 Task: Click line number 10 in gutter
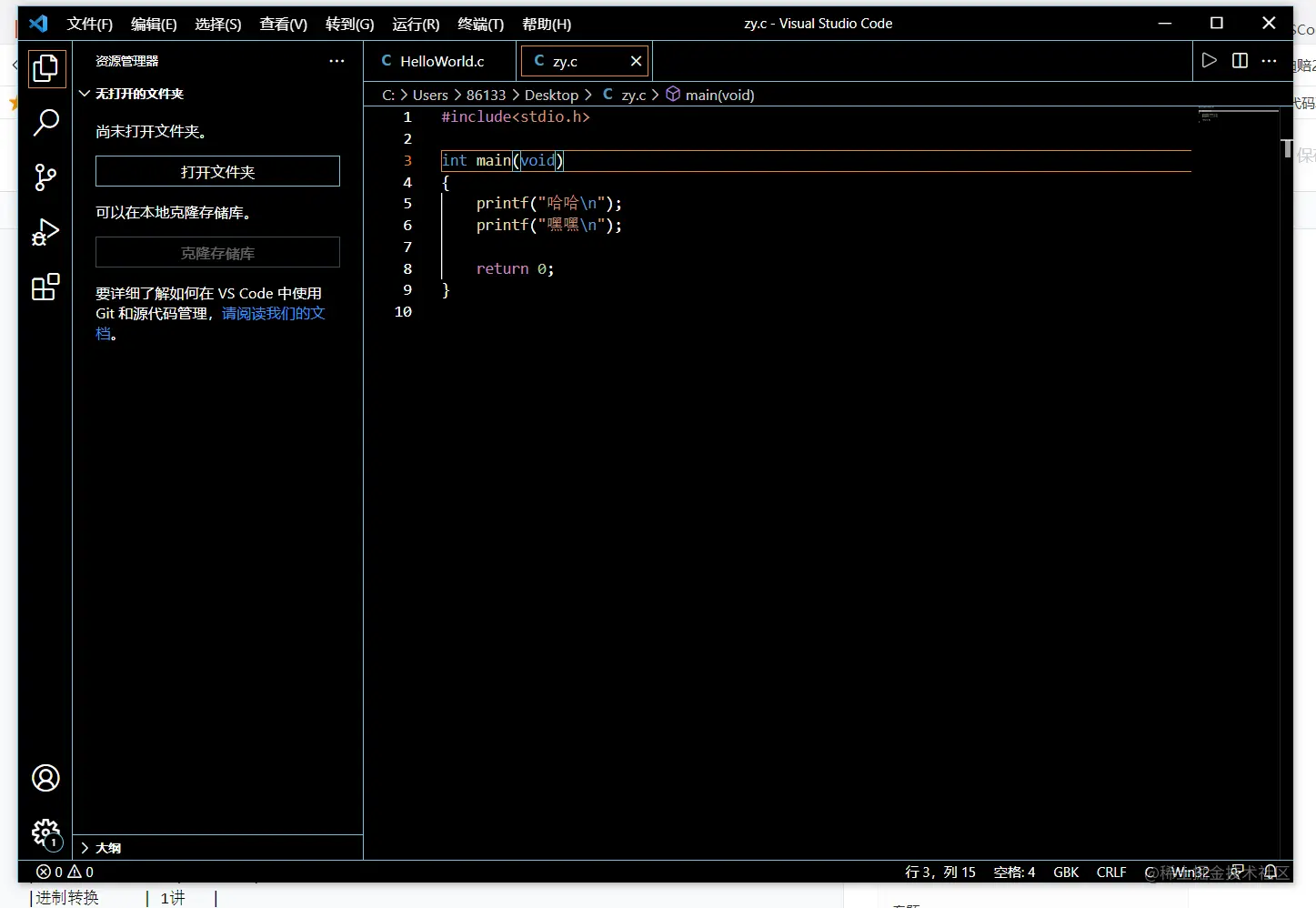tap(404, 312)
